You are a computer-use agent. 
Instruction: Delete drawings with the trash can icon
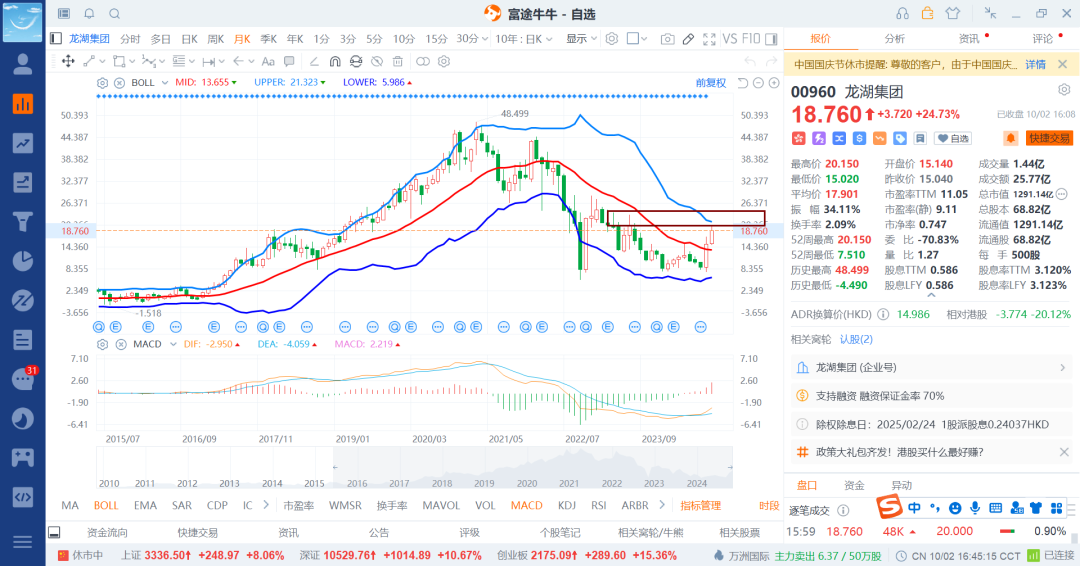[397, 61]
